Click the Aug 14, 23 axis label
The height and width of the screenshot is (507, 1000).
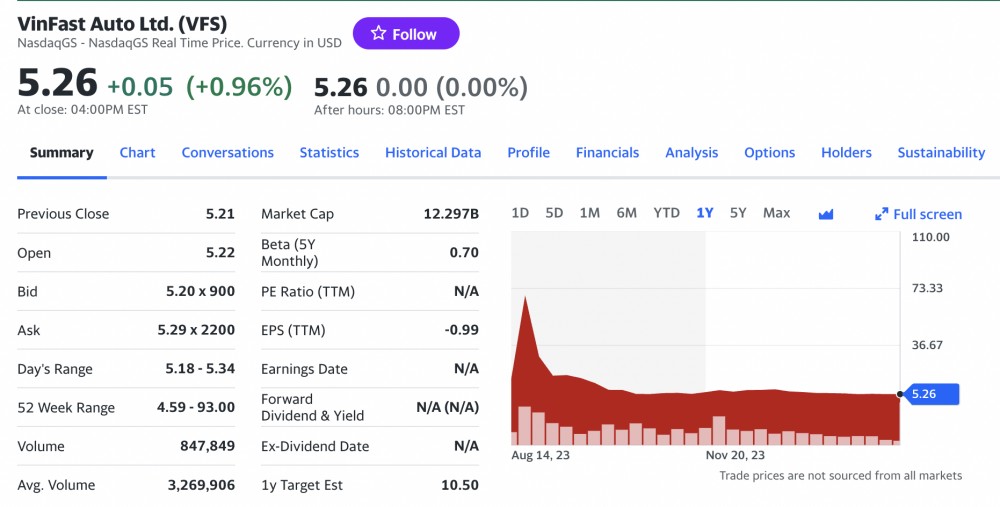click(540, 455)
